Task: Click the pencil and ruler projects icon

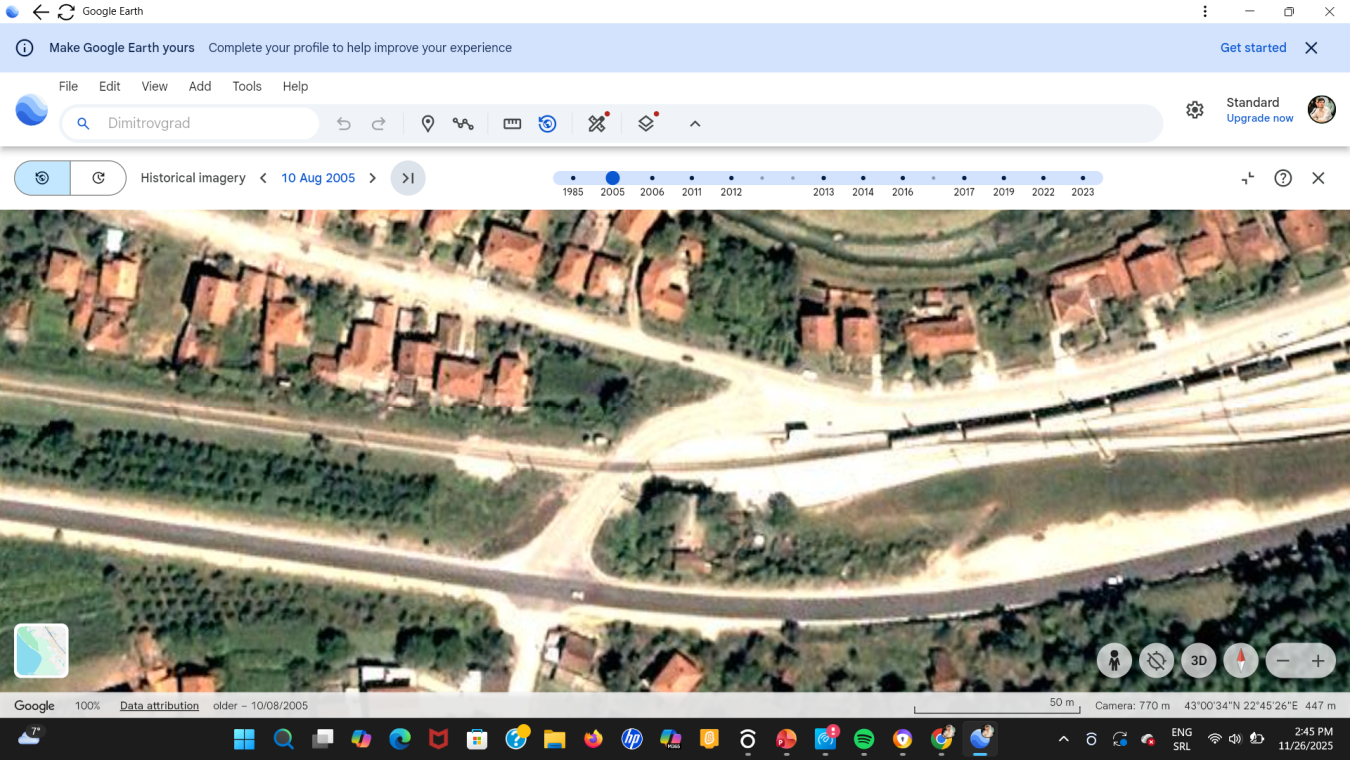Action: pos(597,123)
